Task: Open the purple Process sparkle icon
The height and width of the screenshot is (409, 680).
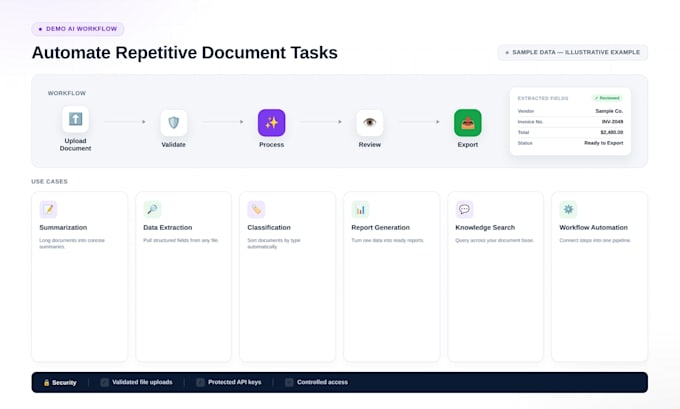Action: click(271, 123)
